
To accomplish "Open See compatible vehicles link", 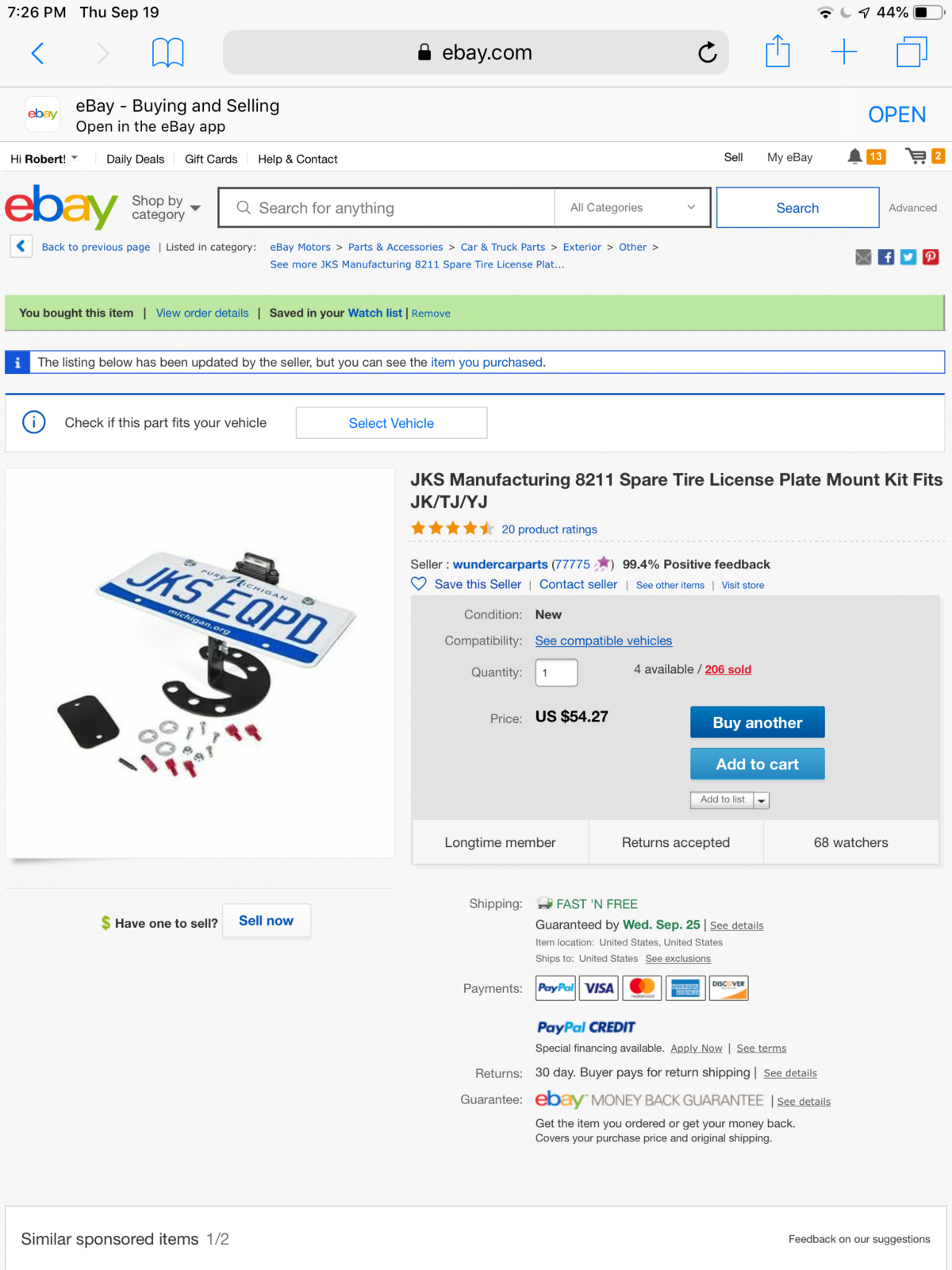I will pyautogui.click(x=604, y=641).
